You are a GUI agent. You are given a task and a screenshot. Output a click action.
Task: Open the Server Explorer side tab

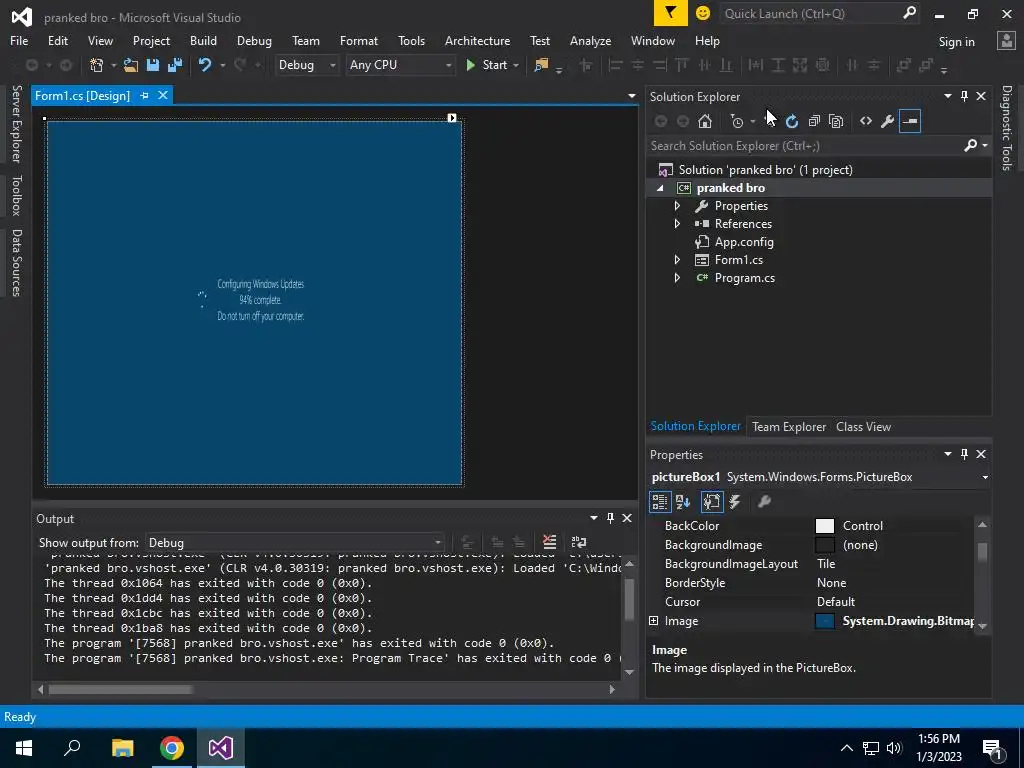tap(16, 123)
